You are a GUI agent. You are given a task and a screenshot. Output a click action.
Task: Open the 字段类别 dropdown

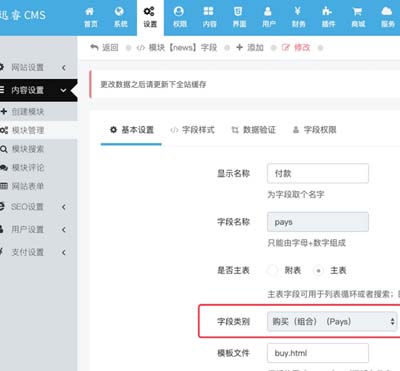point(332,322)
